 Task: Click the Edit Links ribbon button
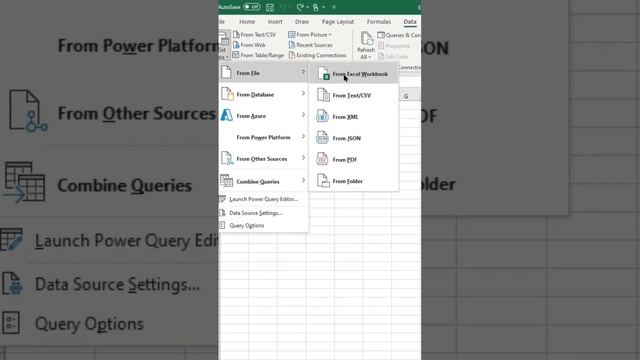[393, 56]
